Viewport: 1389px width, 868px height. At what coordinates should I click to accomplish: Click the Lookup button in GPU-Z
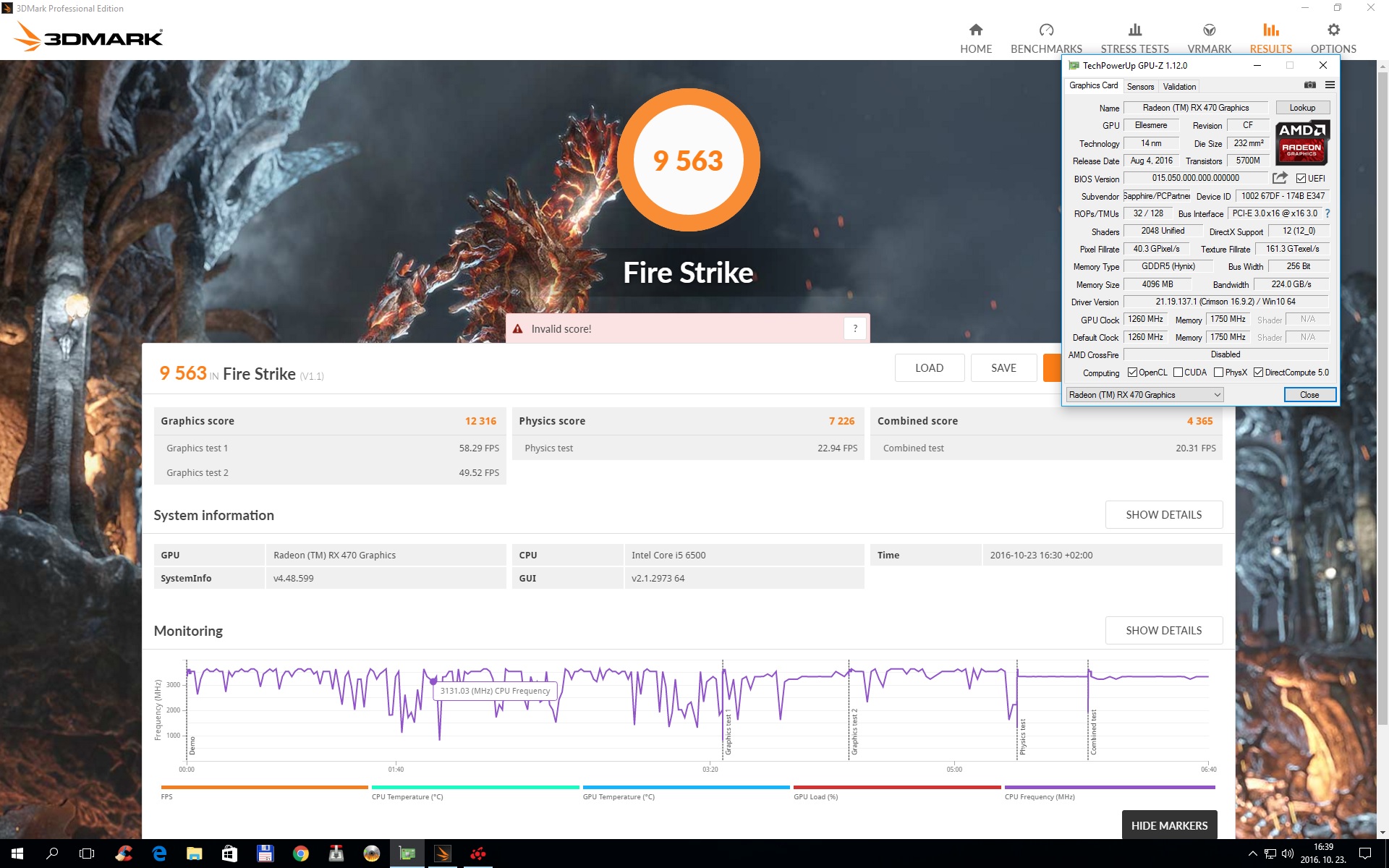click(x=1302, y=108)
